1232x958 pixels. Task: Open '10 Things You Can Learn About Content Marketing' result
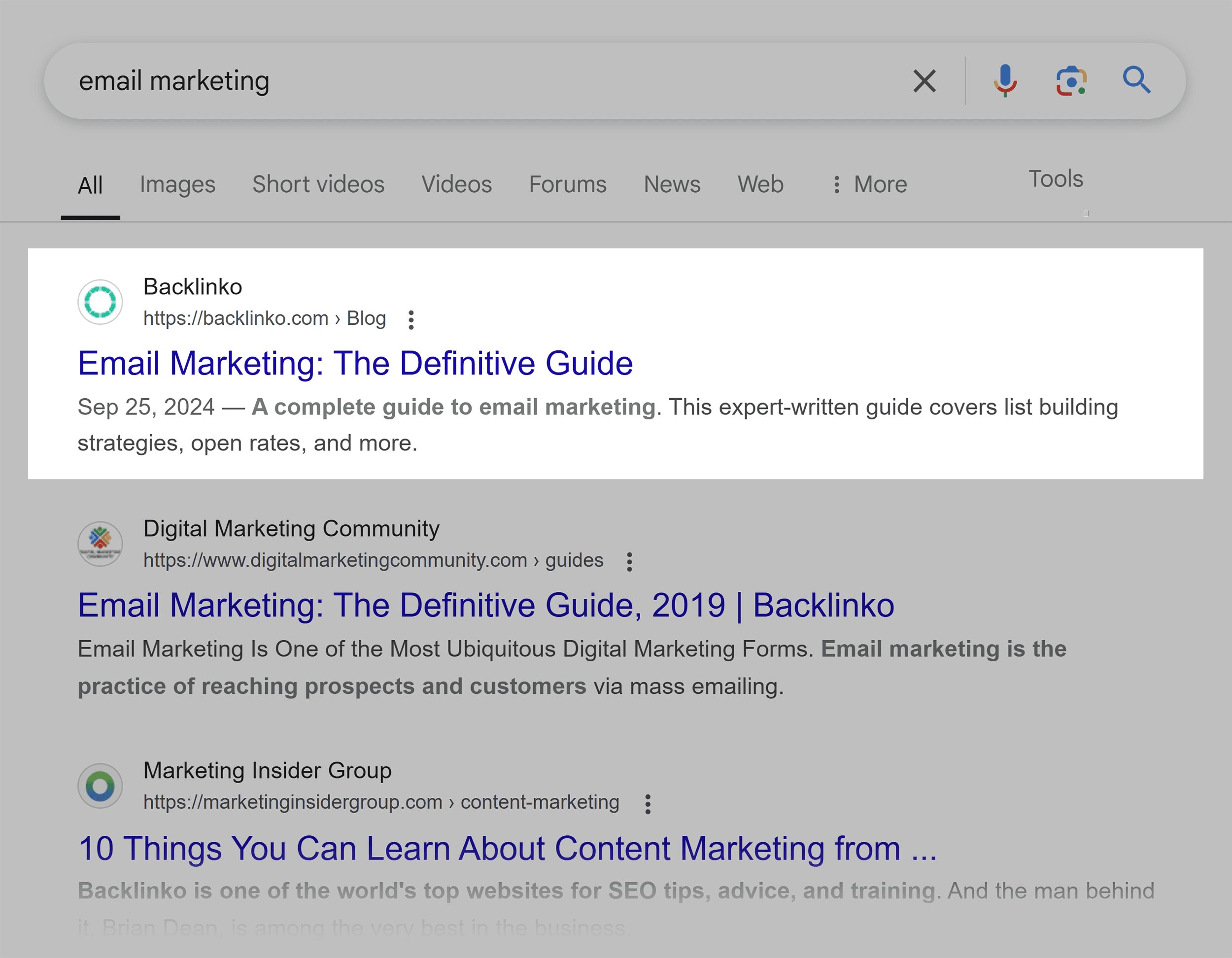point(507,848)
